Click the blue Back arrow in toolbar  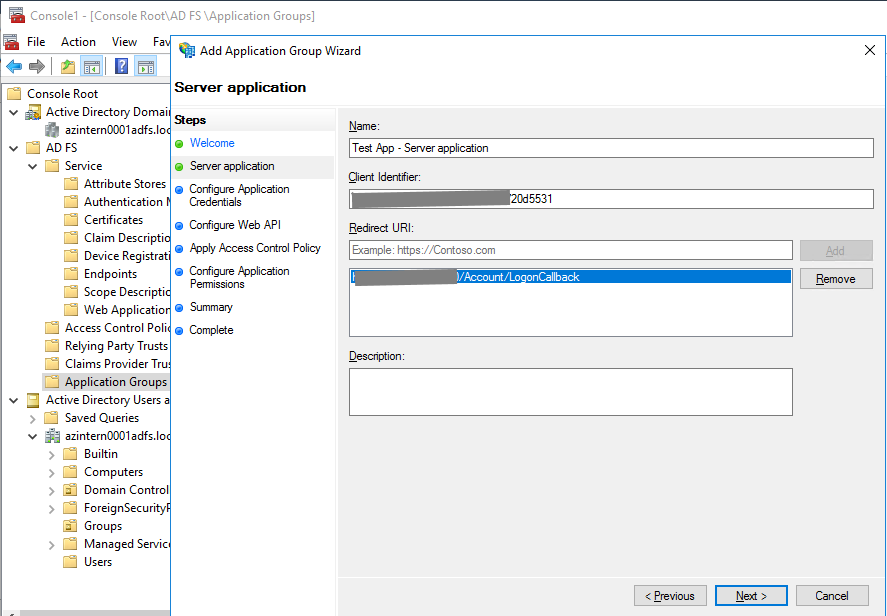(14, 67)
